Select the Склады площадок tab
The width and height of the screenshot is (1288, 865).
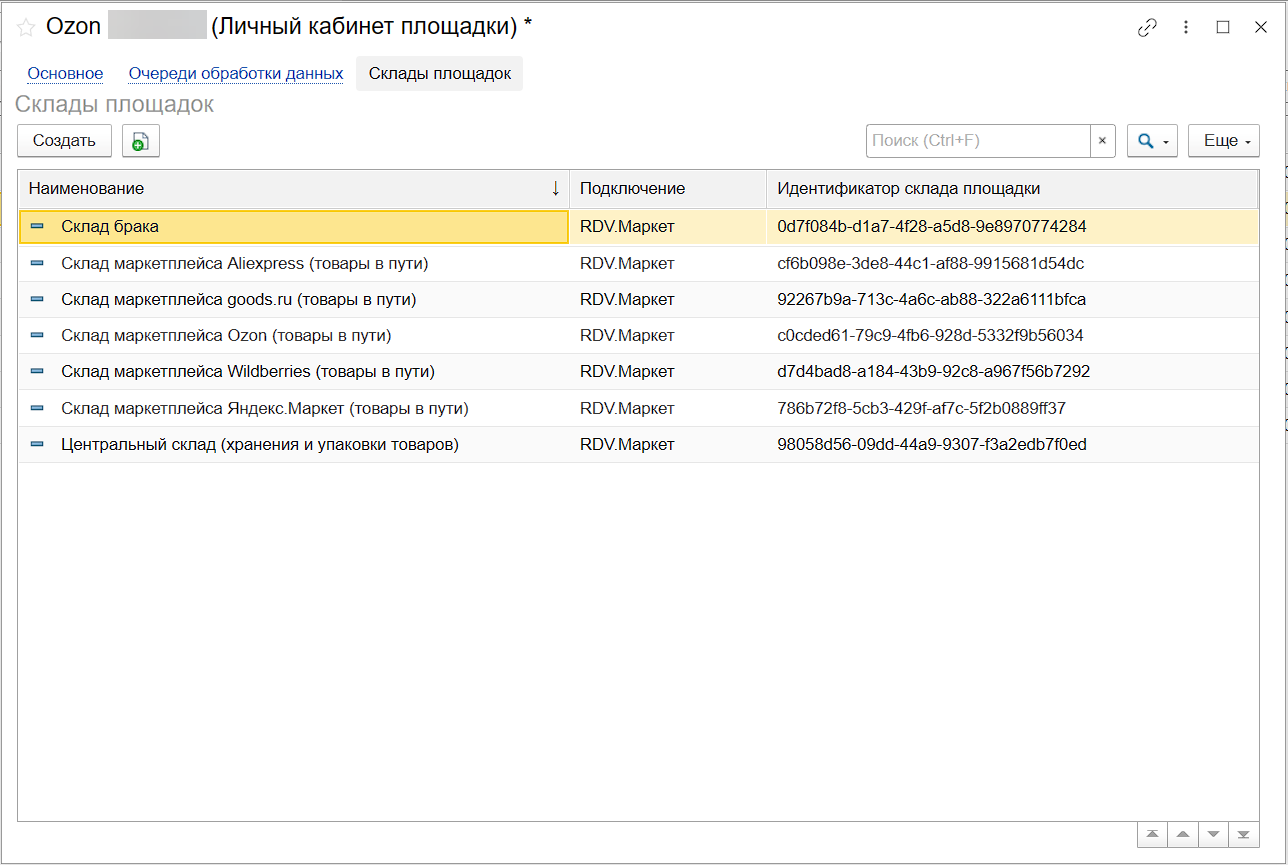pos(439,74)
